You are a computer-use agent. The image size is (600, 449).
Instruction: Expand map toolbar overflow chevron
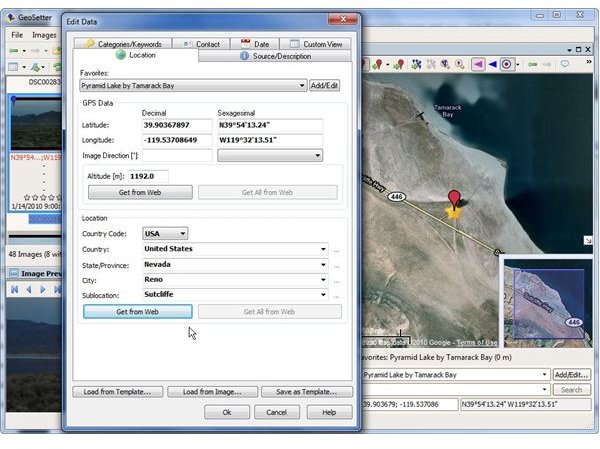pos(589,62)
